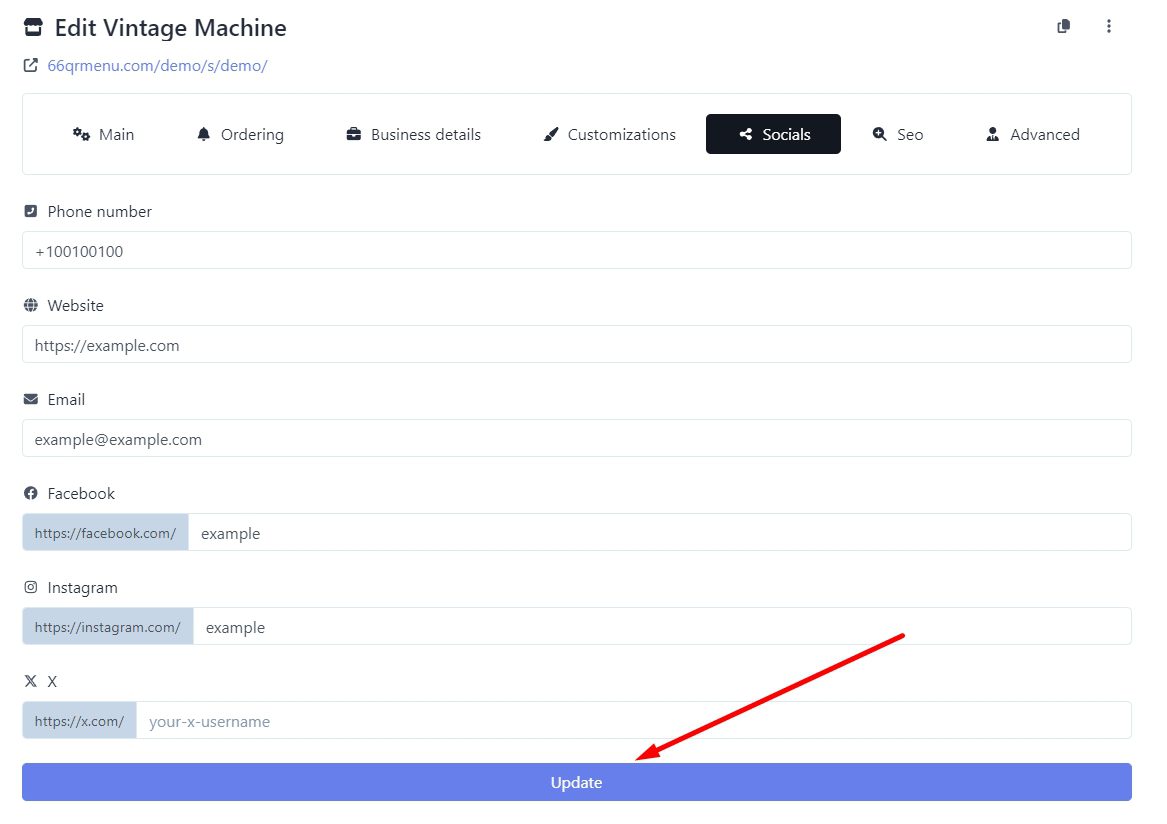
Task: Go to Business details tab
Action: pyautogui.click(x=413, y=134)
